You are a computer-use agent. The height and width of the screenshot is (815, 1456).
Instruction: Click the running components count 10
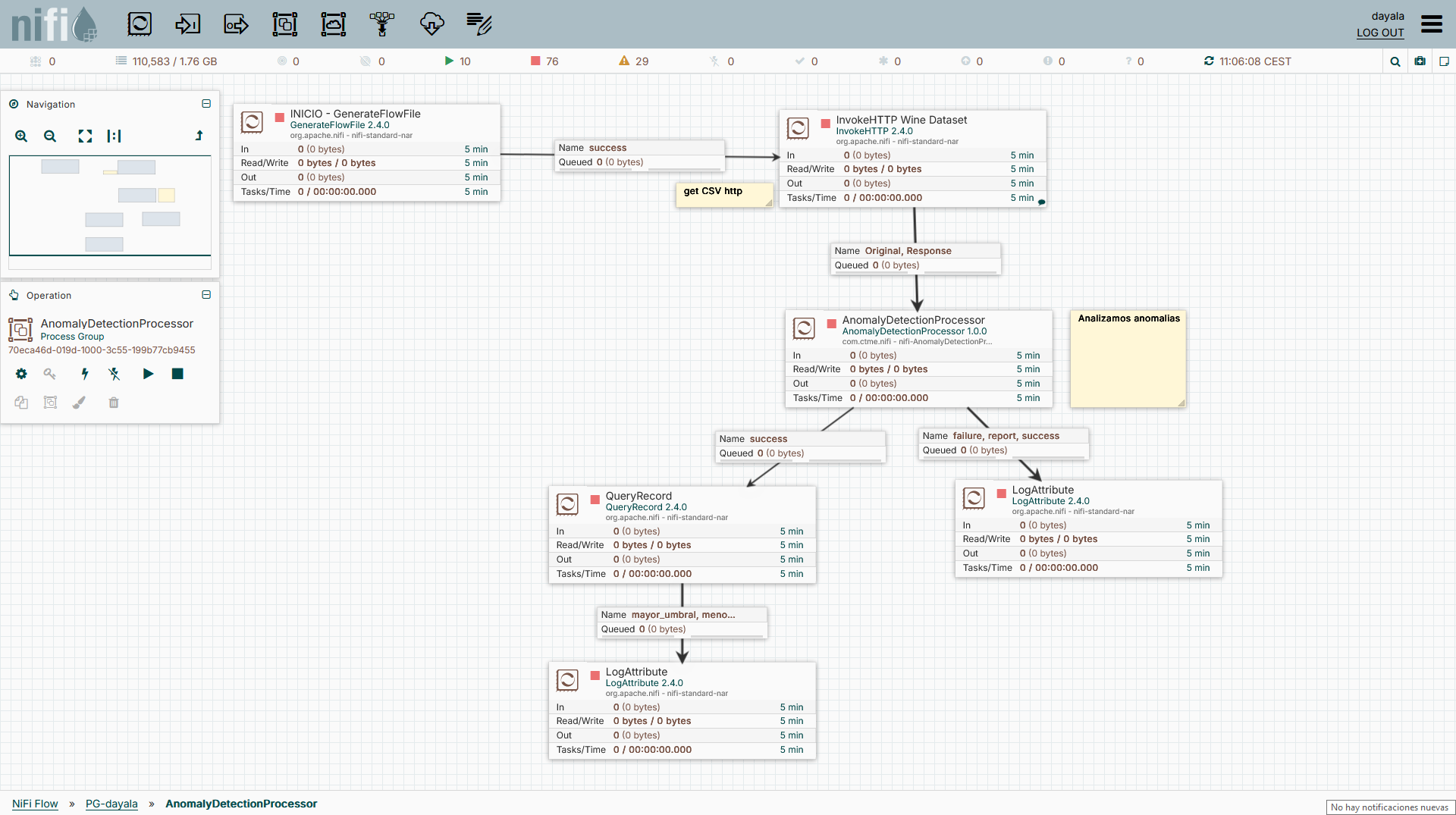point(457,61)
